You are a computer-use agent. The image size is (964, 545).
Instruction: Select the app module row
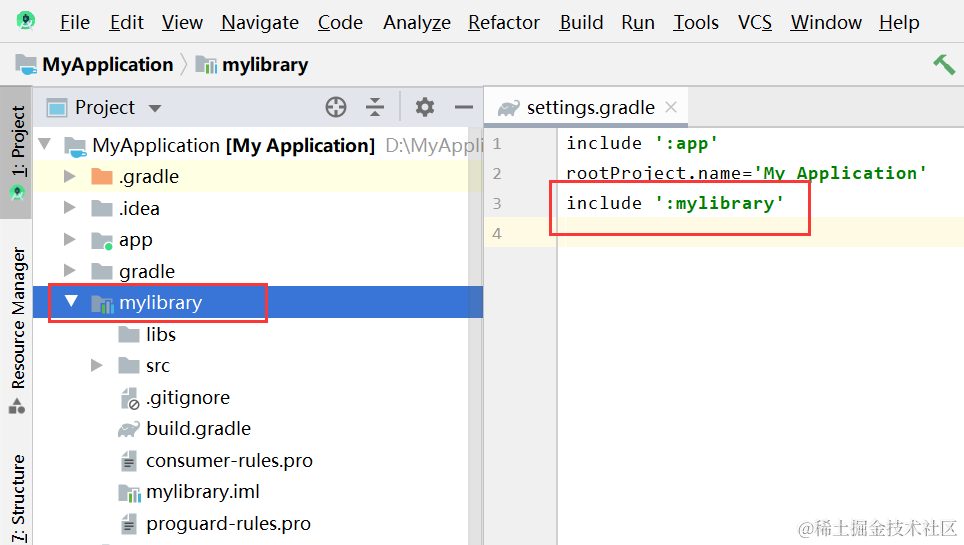tap(258, 239)
